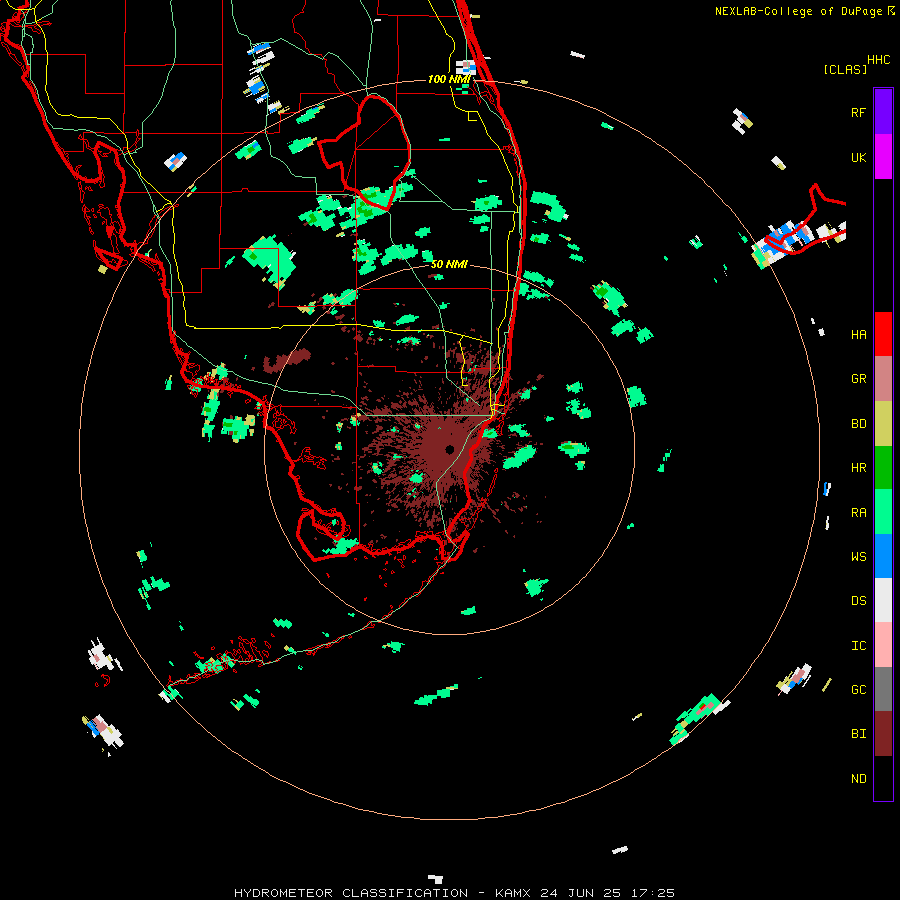This screenshot has width=900, height=900.
Task: Click the GR legend color block
Action: coord(883,379)
